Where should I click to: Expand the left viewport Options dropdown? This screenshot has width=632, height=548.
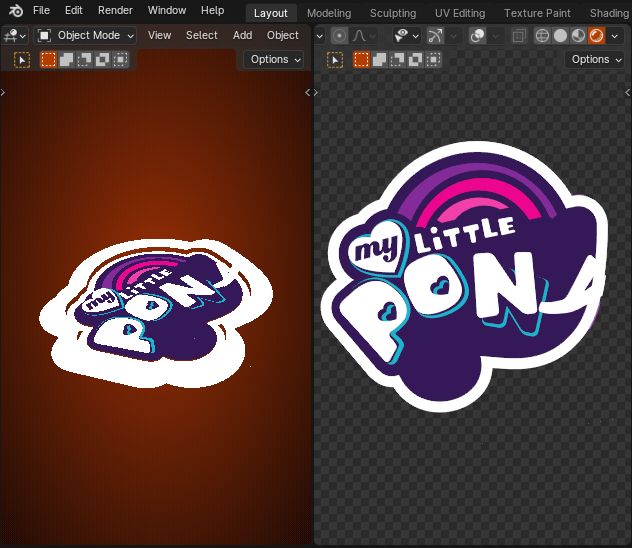click(274, 60)
